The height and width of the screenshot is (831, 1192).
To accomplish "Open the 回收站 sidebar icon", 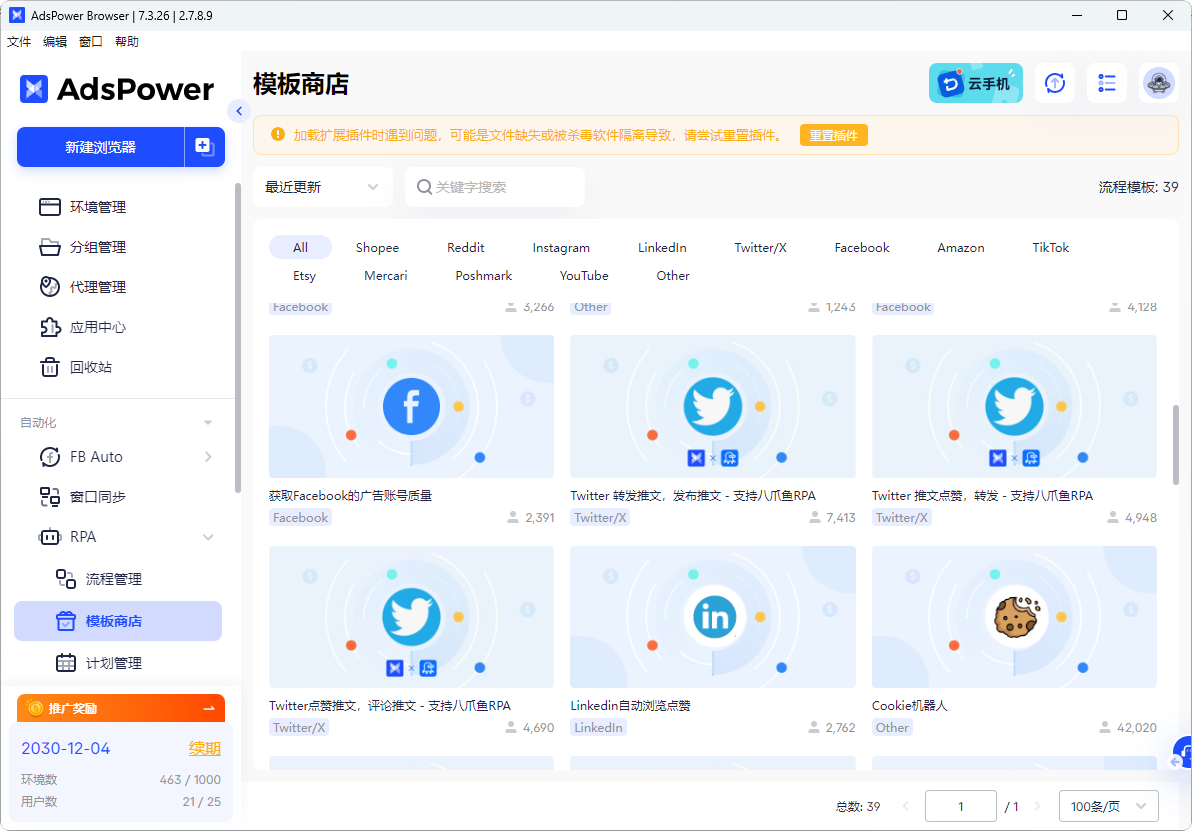I will pyautogui.click(x=49, y=367).
